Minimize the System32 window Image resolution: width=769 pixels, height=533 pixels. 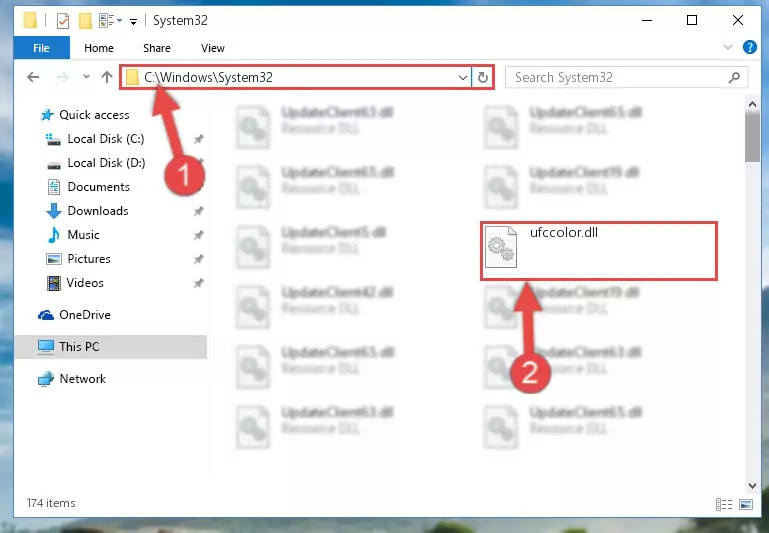tap(647, 20)
